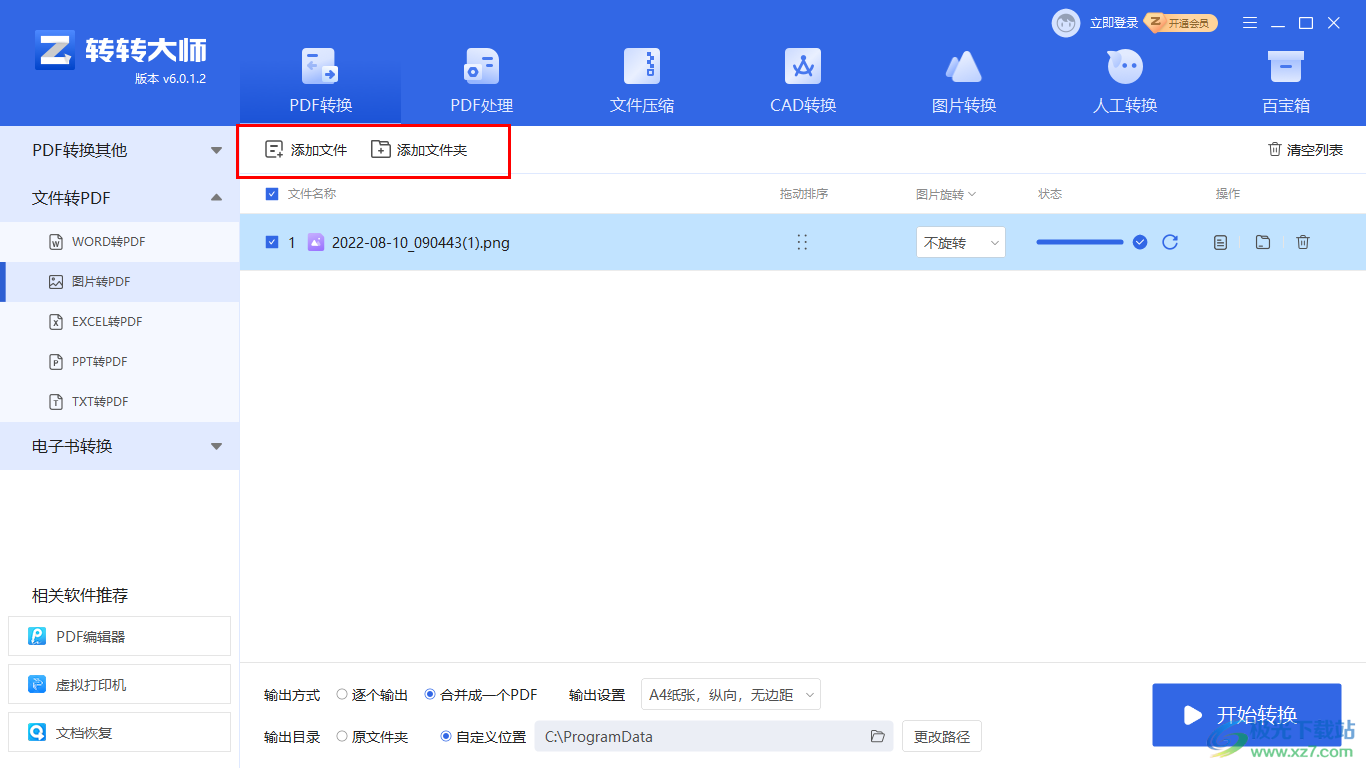This screenshot has height=768, width=1366.
Task: Click the 操作 column header
Action: [1228, 194]
